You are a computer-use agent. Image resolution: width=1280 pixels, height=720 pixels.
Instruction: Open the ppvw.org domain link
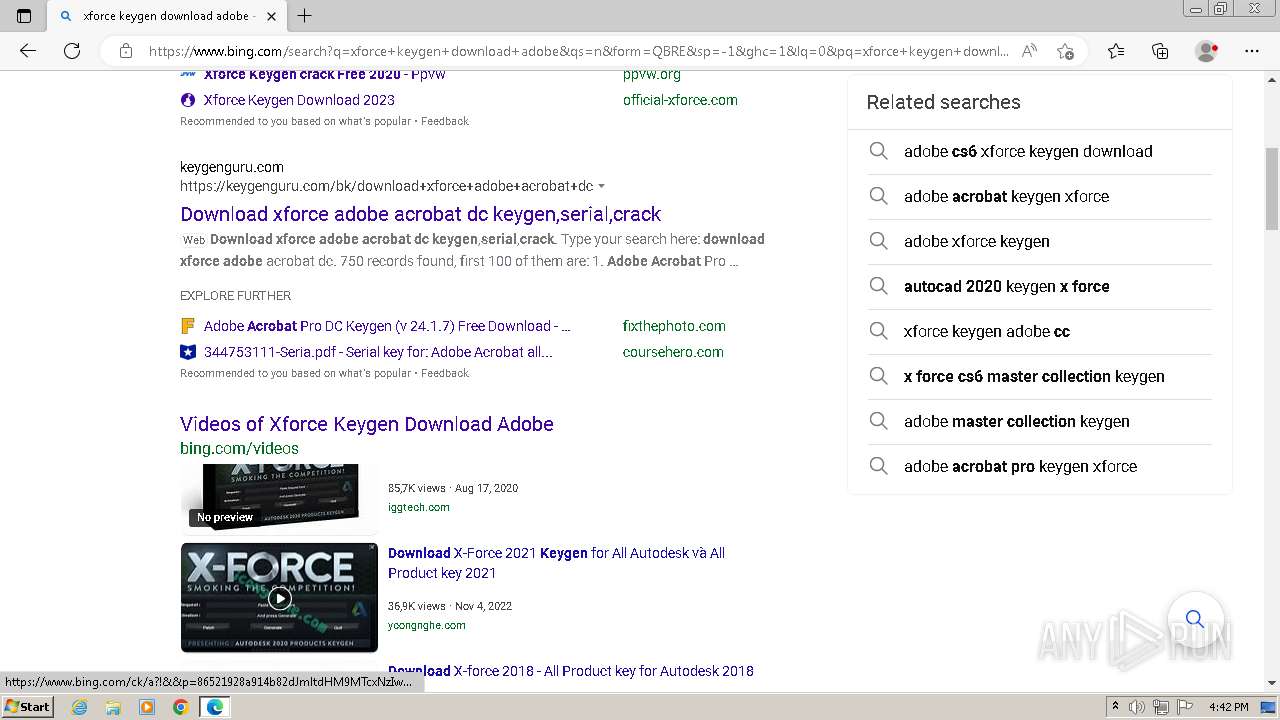[652, 75]
